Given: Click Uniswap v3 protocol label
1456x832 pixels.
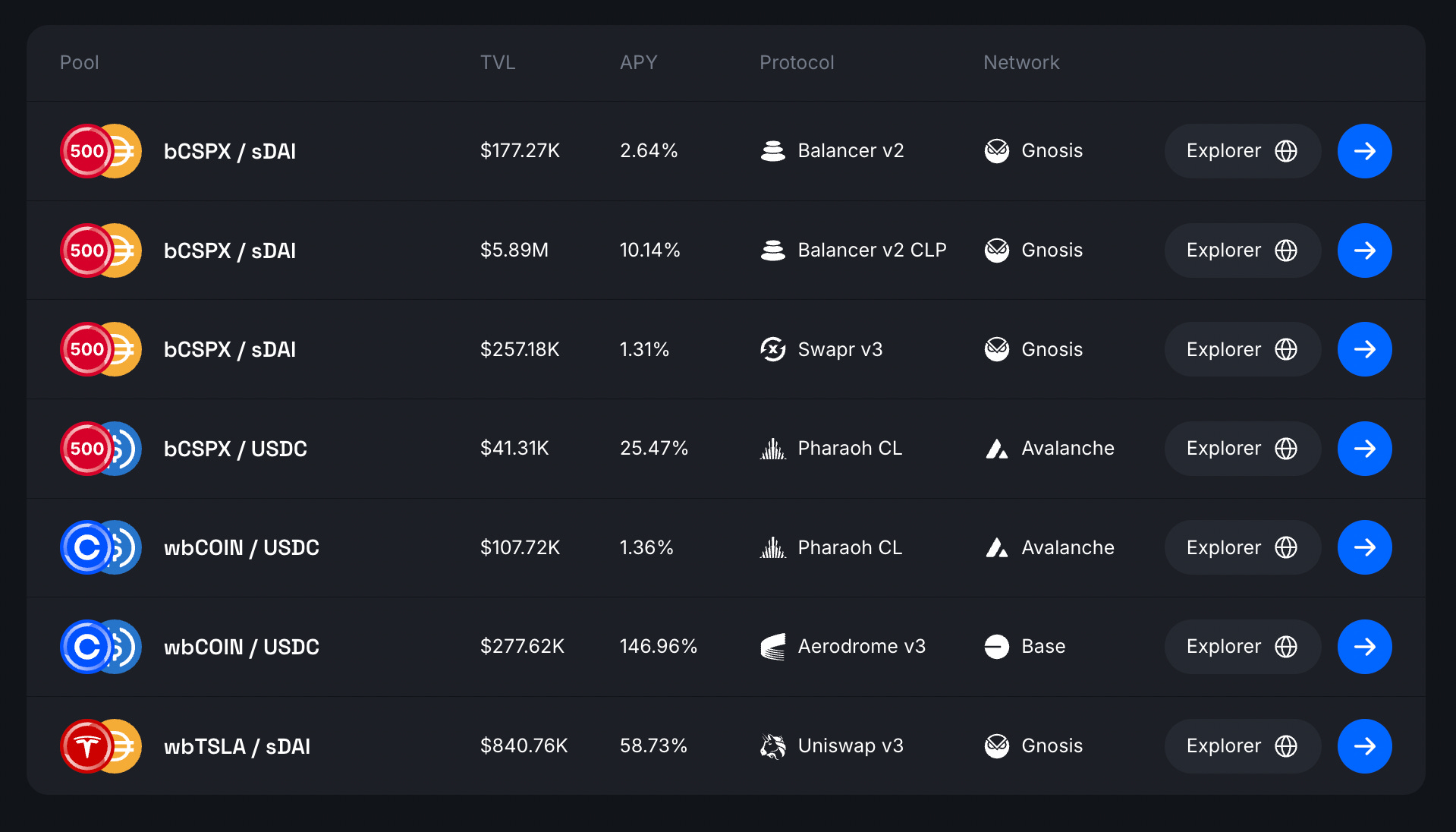Looking at the screenshot, I should coord(851,746).
